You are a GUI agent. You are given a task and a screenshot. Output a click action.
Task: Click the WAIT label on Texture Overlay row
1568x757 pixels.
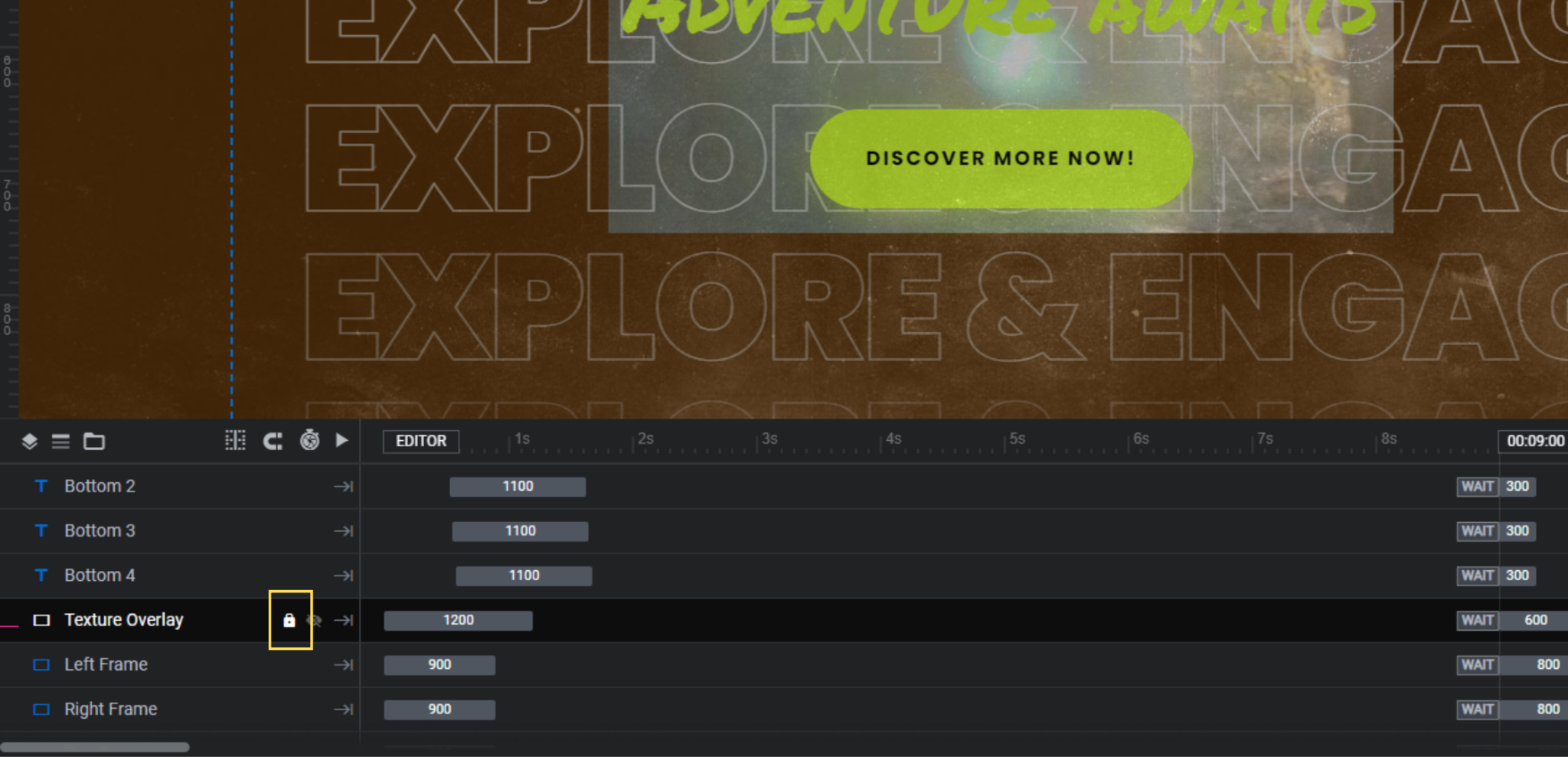pos(1477,620)
